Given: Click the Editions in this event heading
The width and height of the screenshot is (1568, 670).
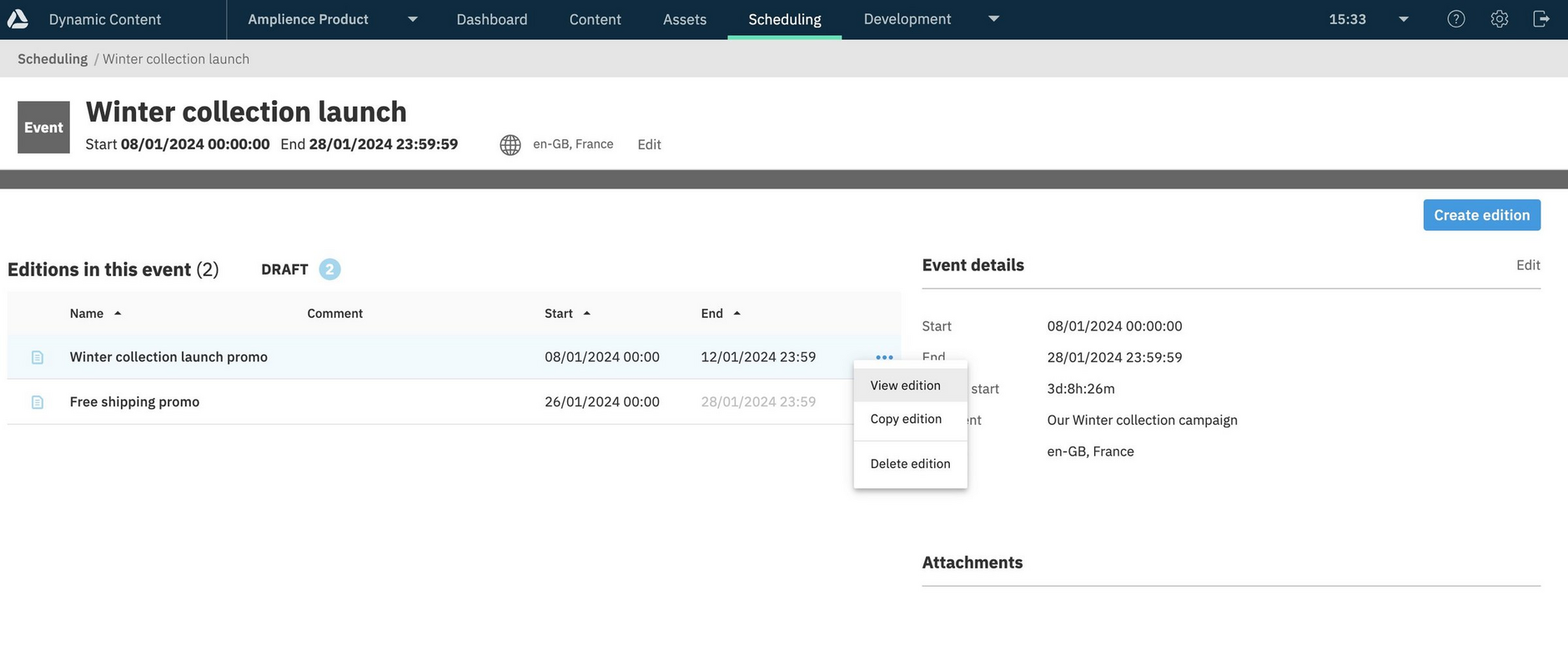Looking at the screenshot, I should (x=113, y=270).
